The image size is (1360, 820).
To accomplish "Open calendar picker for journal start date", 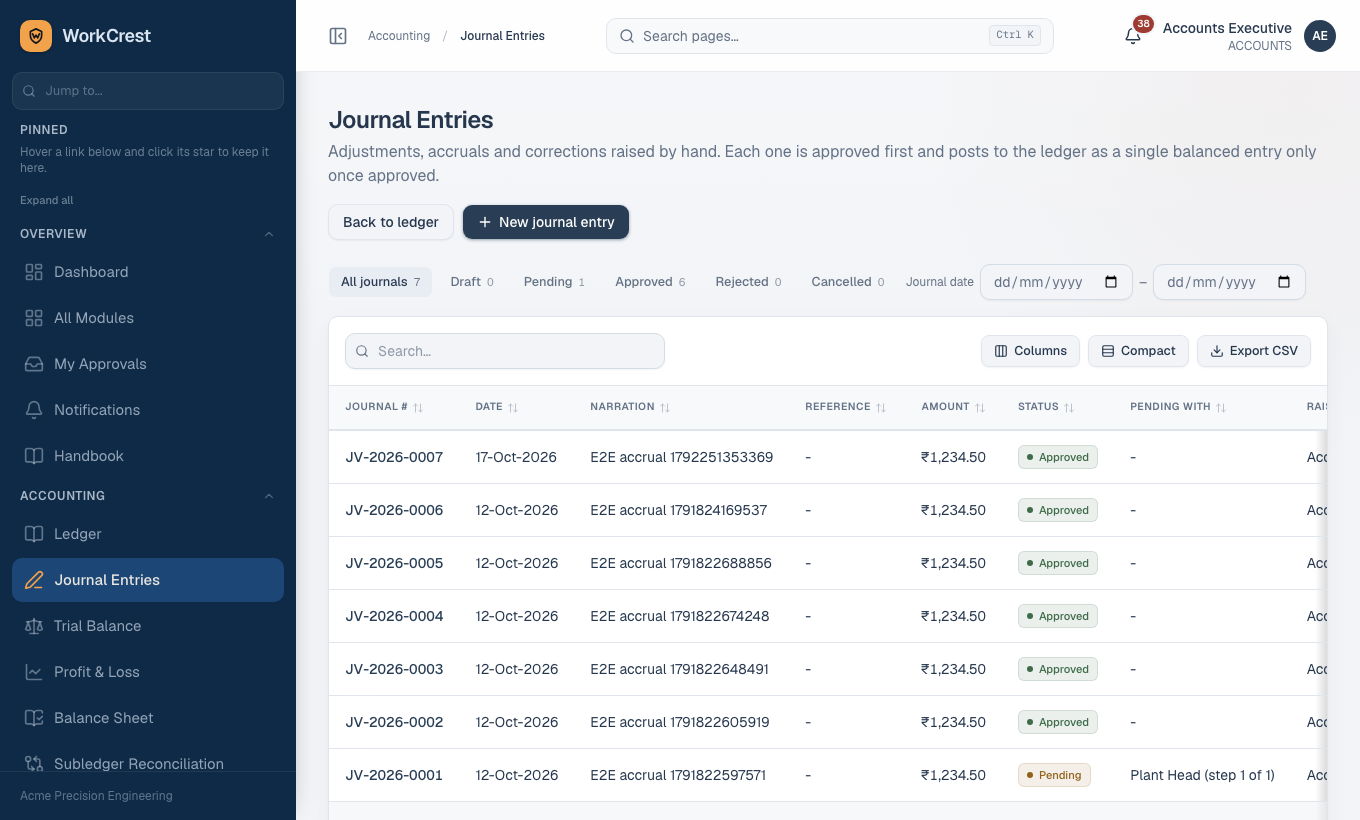I will click(1111, 282).
